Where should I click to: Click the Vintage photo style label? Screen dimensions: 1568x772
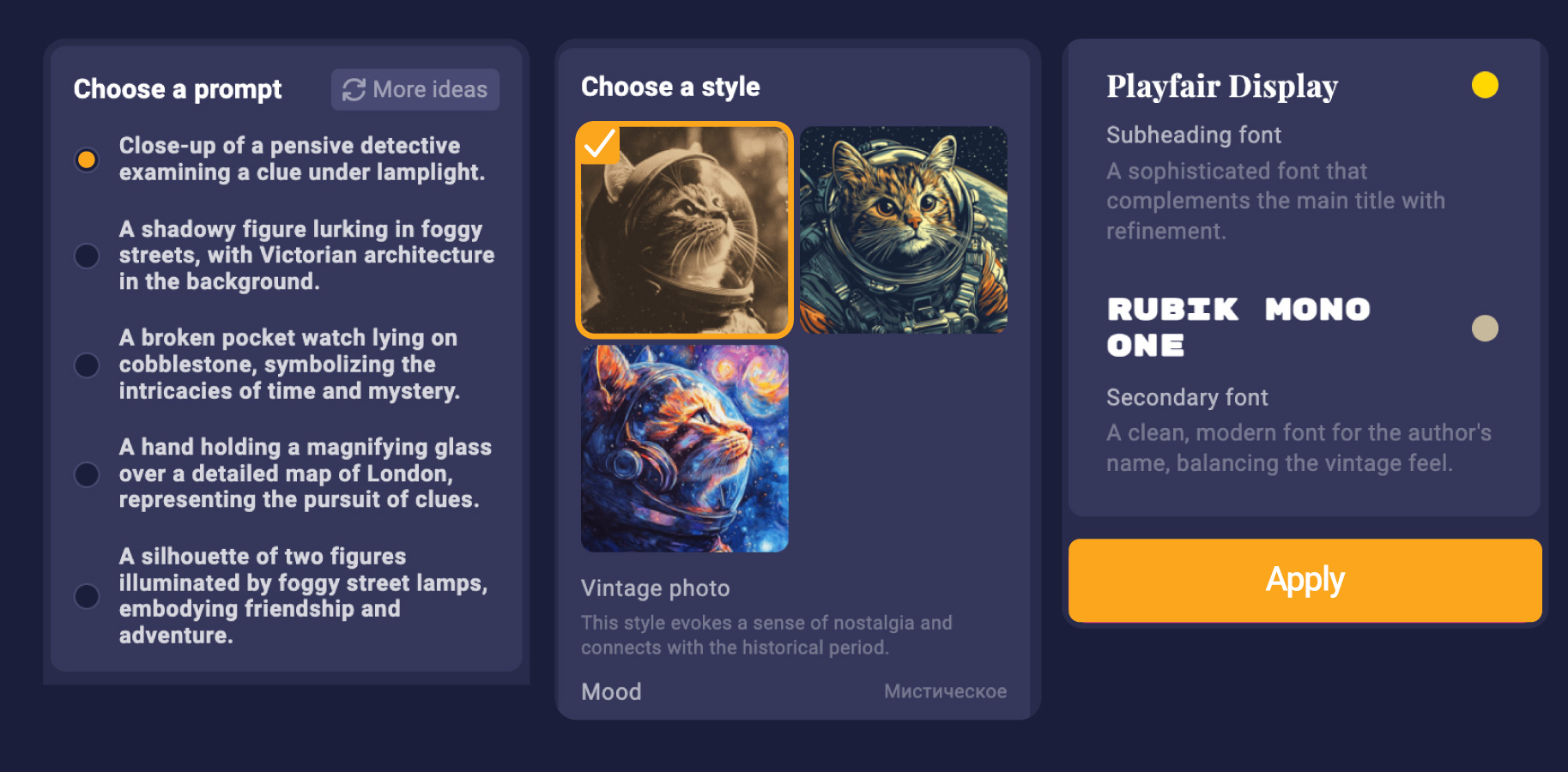tap(655, 588)
